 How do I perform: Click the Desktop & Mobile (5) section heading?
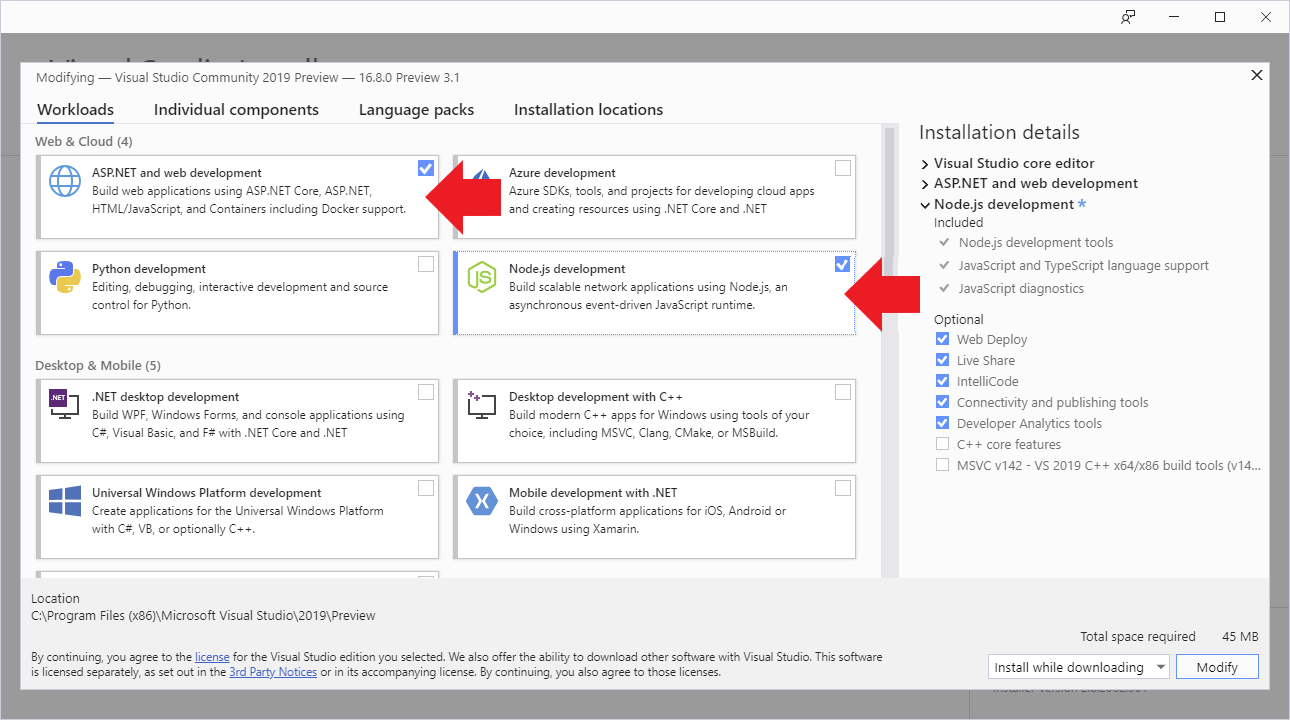click(x=98, y=366)
